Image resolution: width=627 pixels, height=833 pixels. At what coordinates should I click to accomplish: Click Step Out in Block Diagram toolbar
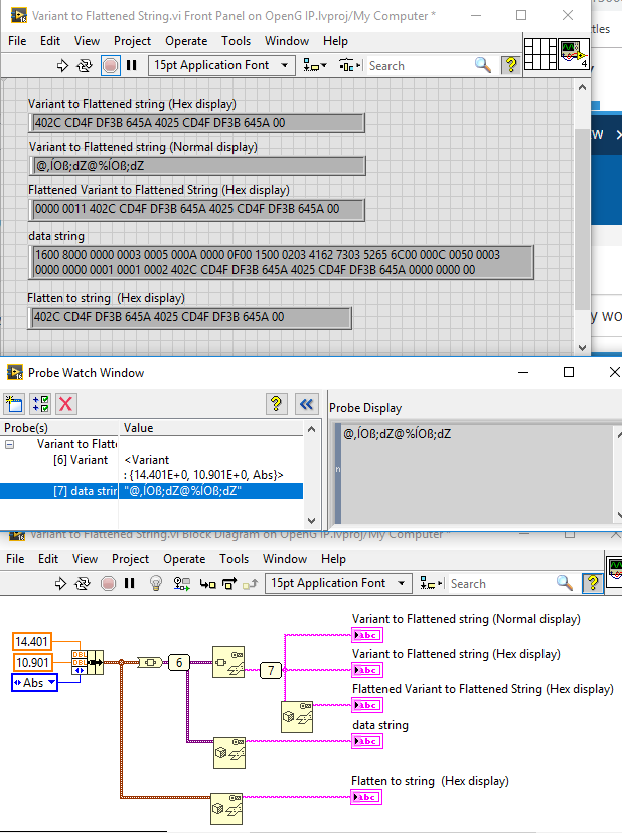tap(250, 584)
